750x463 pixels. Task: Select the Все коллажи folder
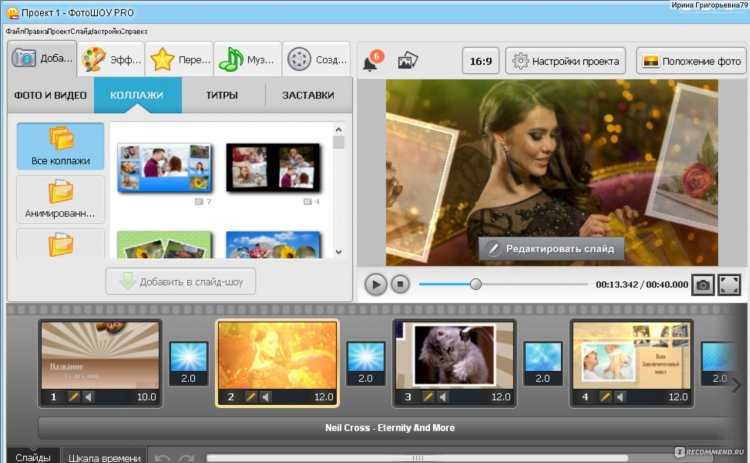pyautogui.click(x=60, y=146)
